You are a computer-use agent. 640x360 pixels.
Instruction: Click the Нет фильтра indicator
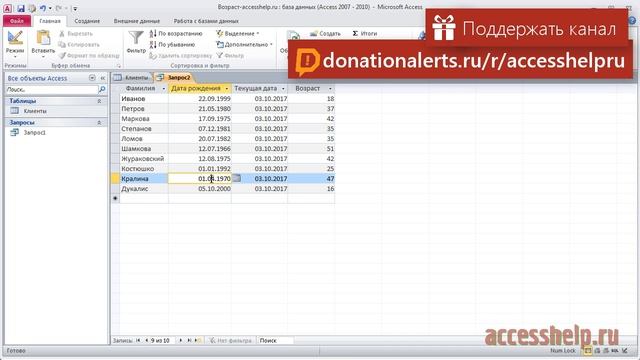tap(231, 340)
